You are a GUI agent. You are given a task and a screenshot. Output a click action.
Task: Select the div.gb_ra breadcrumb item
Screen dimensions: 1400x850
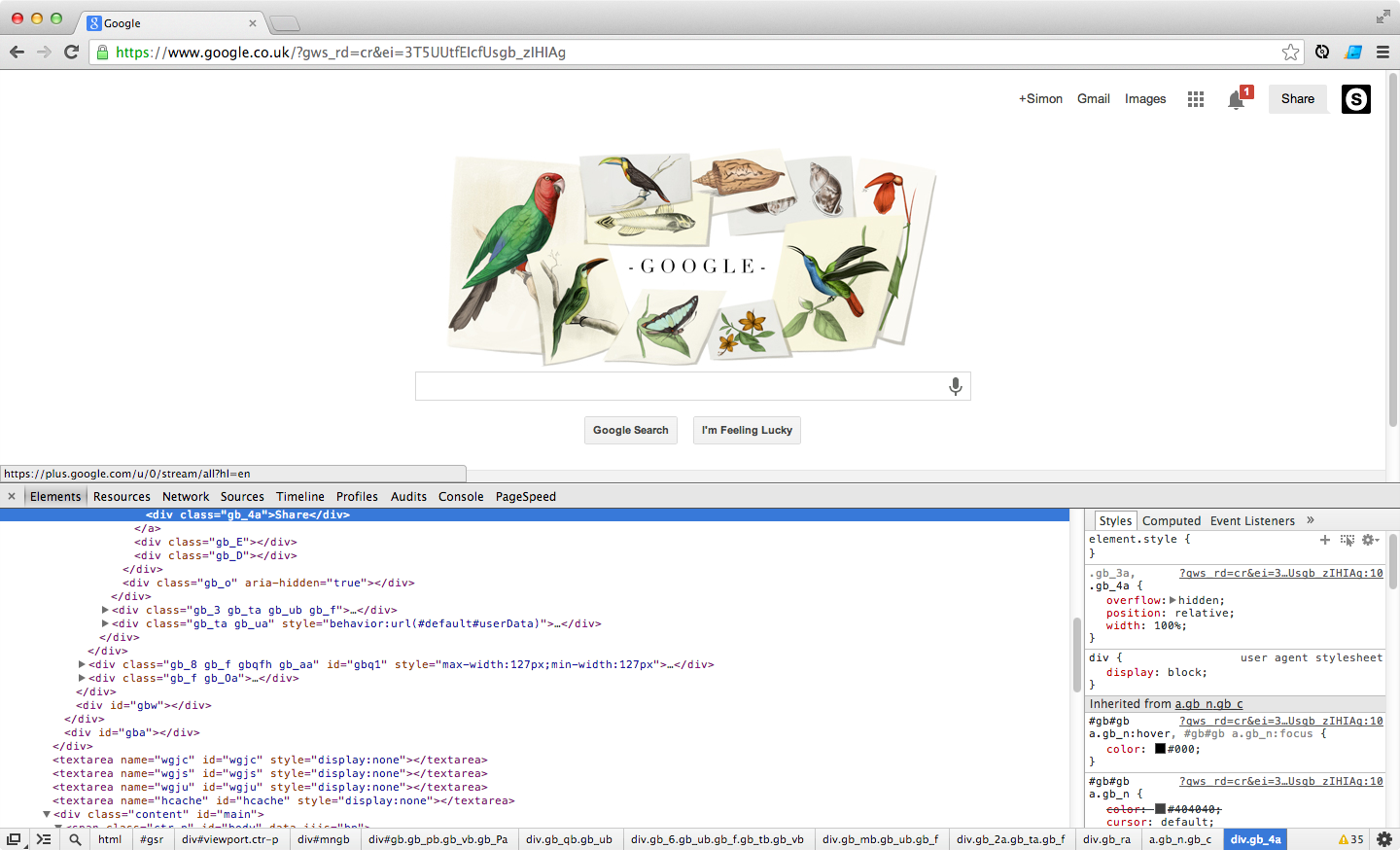pos(1107,839)
